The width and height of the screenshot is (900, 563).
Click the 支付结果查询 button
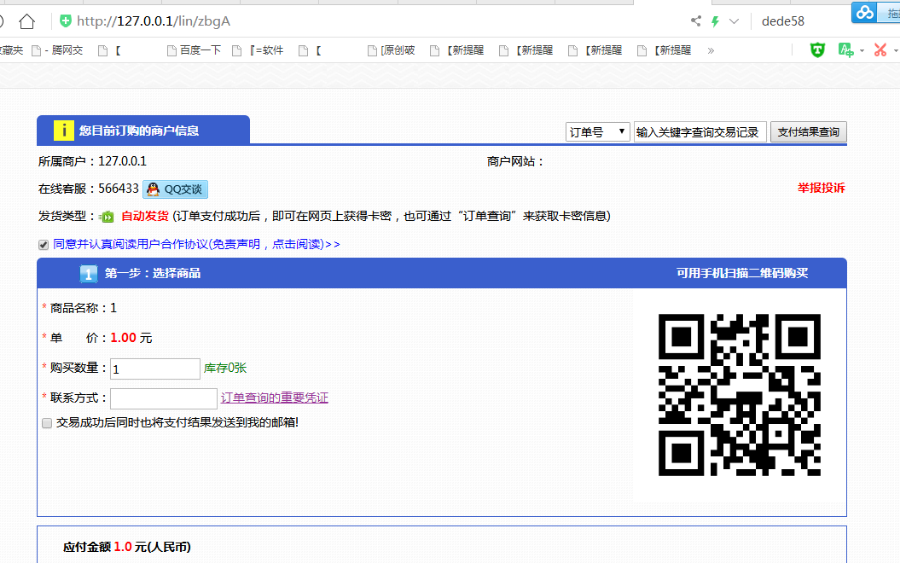point(808,132)
